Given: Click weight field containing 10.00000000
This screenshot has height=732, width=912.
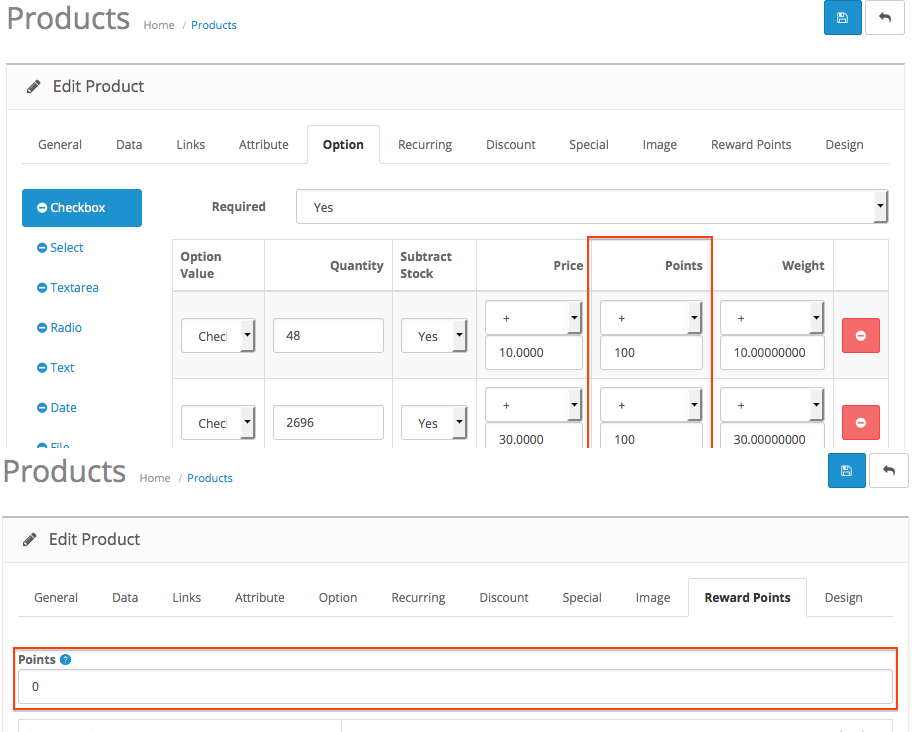Looking at the screenshot, I should (x=772, y=352).
